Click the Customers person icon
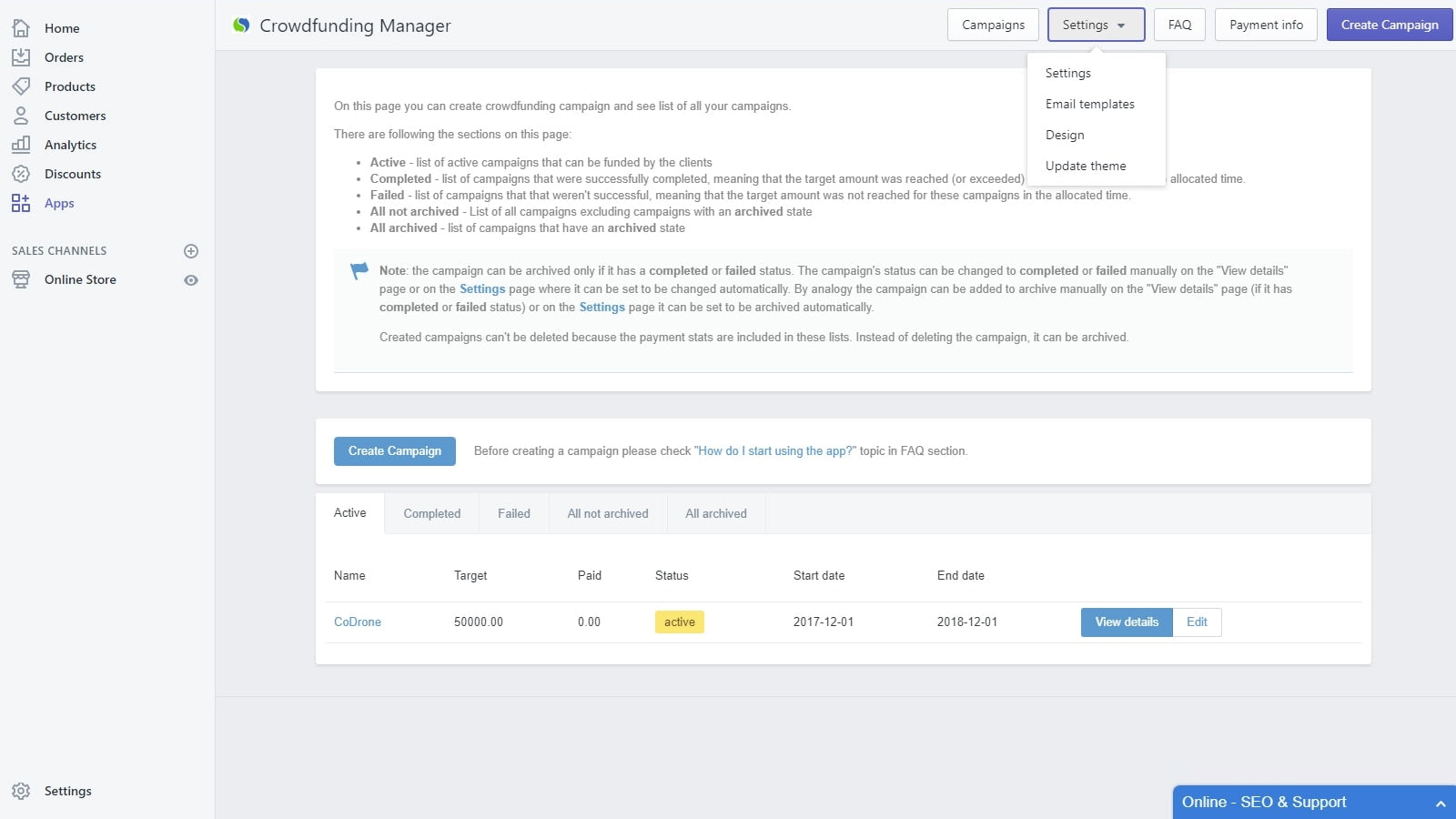 click(21, 116)
